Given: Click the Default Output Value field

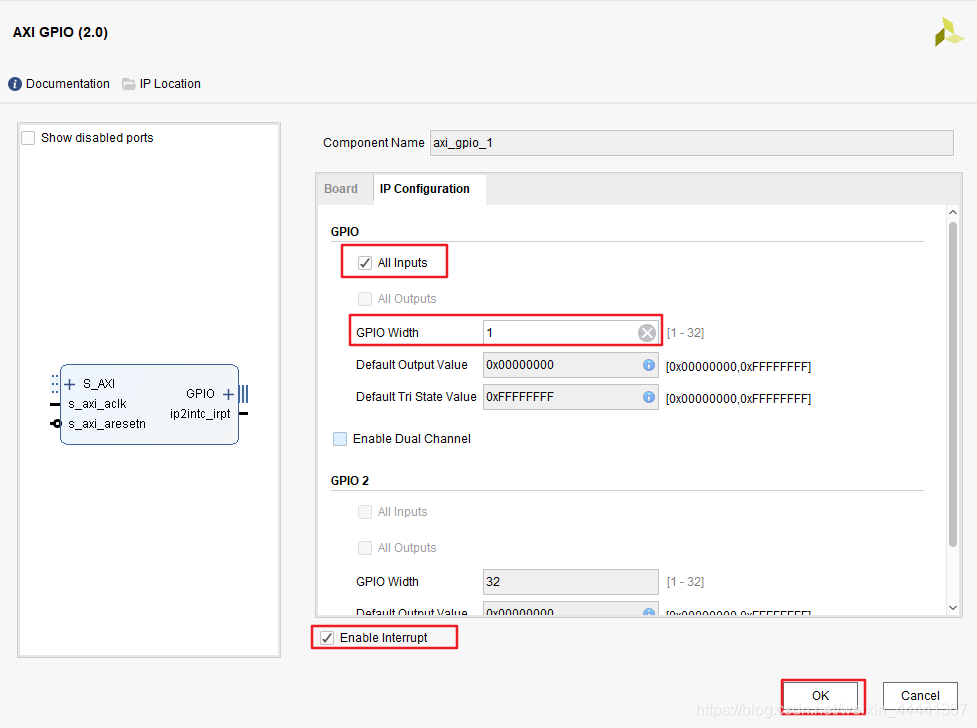Looking at the screenshot, I should pyautogui.click(x=571, y=365).
